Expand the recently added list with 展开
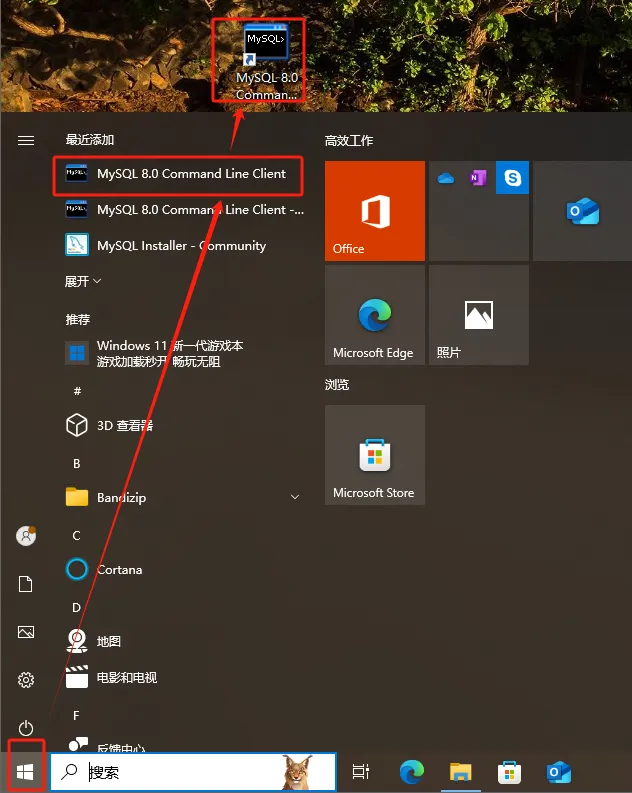This screenshot has height=793, width=632. (x=83, y=281)
